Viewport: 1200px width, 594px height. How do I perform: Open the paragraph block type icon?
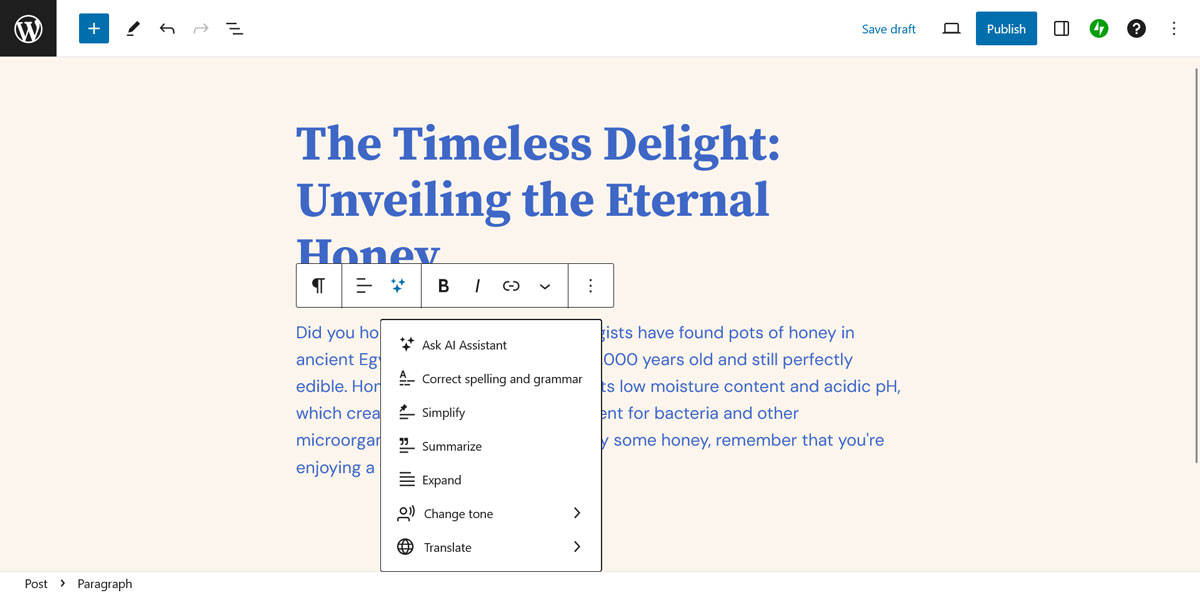(x=318, y=286)
